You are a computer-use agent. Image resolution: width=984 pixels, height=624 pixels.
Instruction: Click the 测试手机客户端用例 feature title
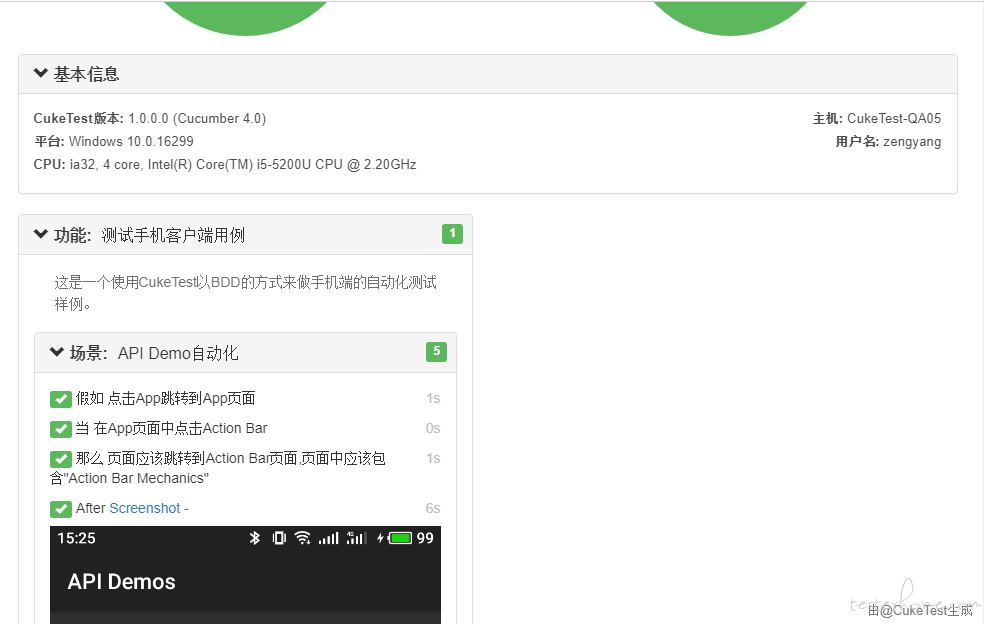[173, 235]
